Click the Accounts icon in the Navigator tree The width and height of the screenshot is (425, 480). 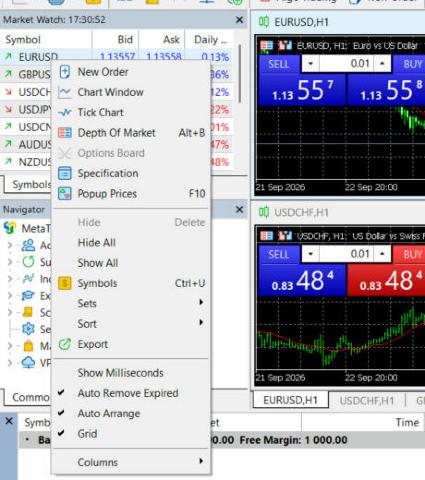[x=28, y=245]
